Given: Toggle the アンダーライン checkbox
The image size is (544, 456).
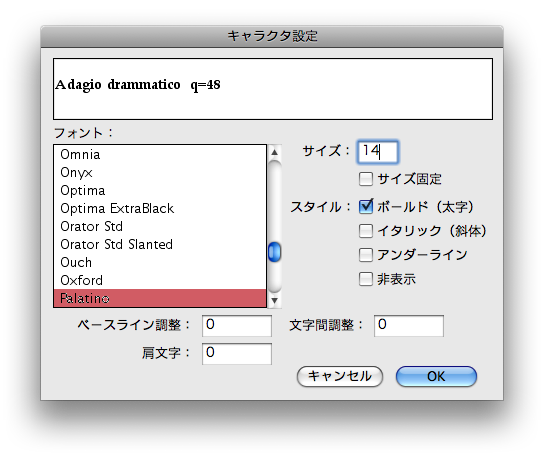Looking at the screenshot, I should tap(366, 255).
